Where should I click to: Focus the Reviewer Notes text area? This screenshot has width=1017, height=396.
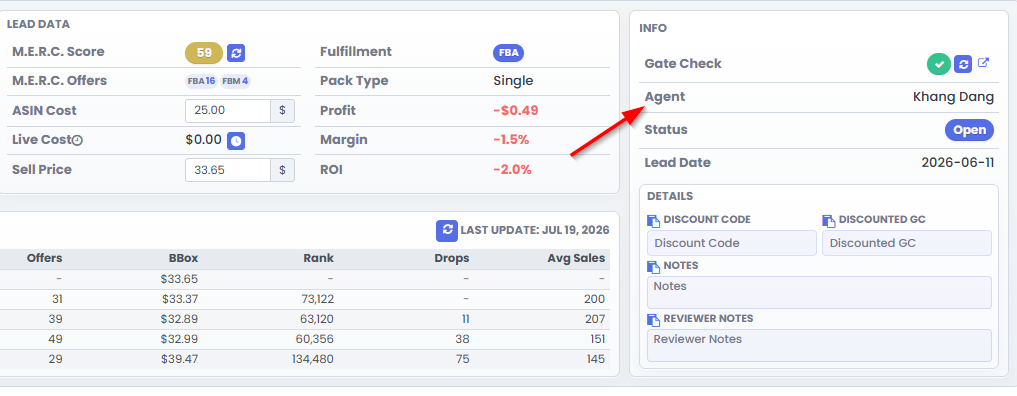819,345
